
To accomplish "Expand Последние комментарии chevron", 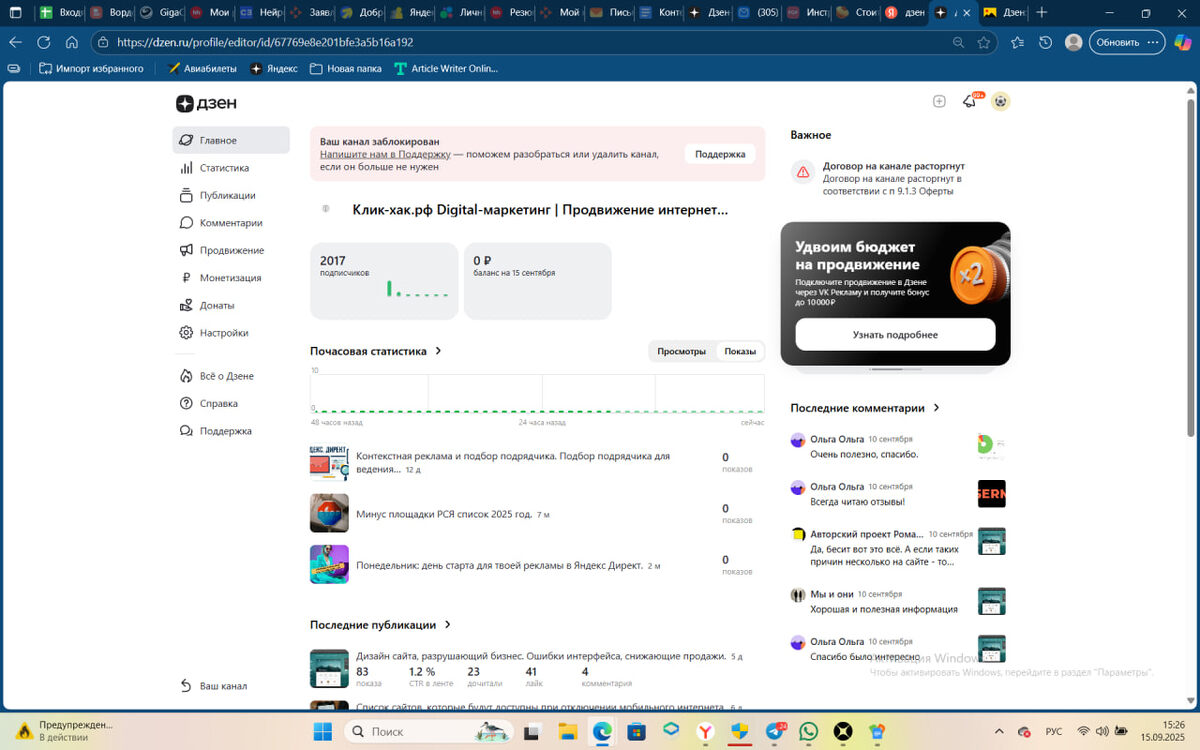I will click(x=936, y=408).
